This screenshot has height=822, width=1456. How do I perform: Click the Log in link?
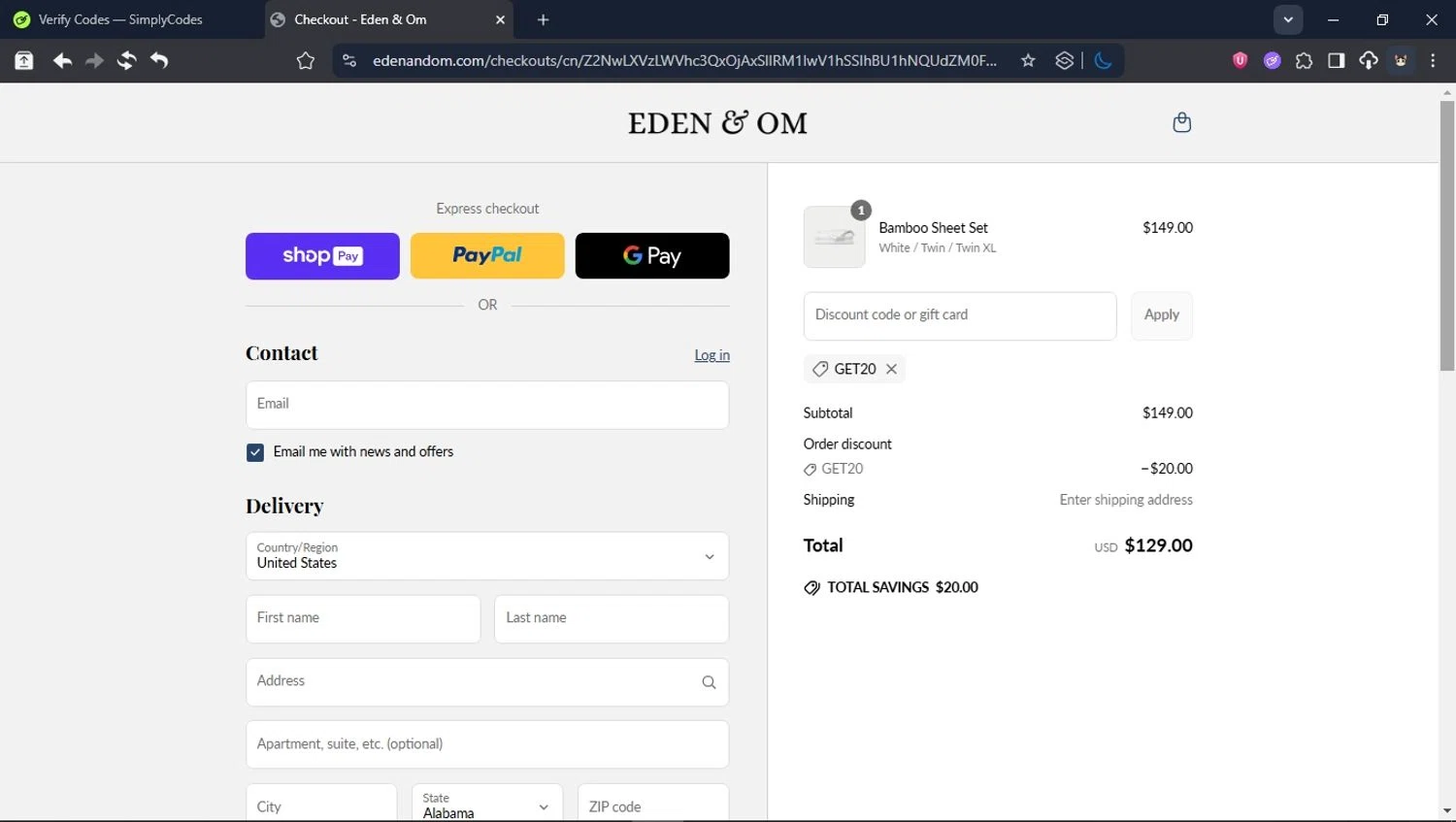click(711, 355)
